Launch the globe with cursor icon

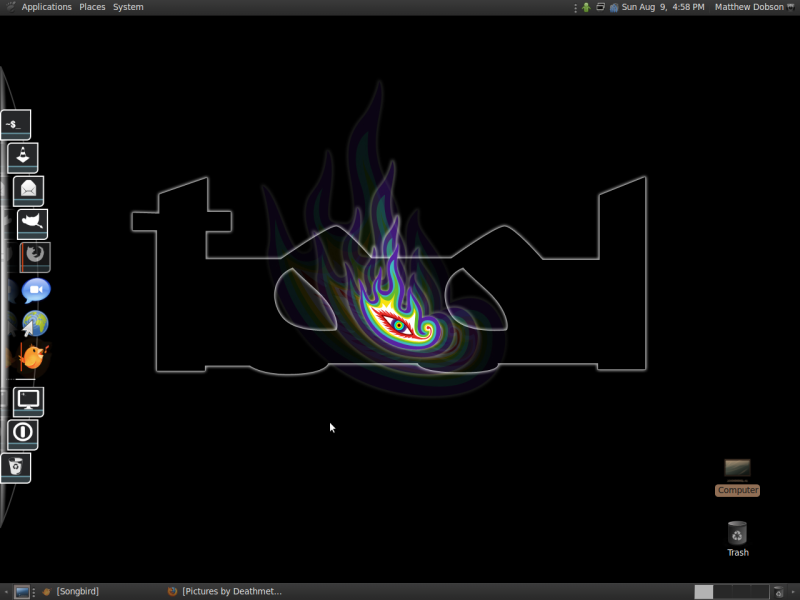tap(35, 323)
